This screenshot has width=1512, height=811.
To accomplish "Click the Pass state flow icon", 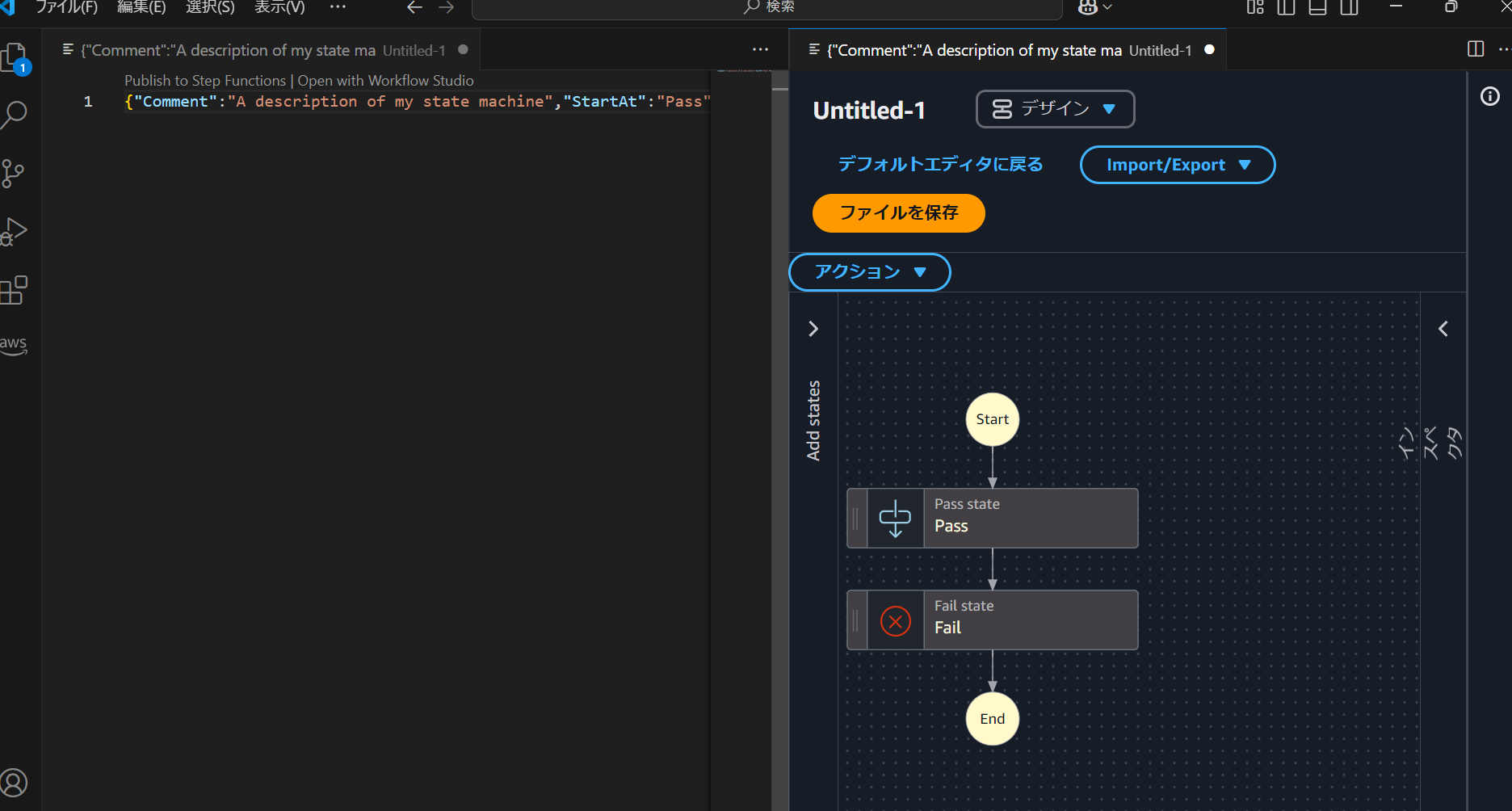I will tap(895, 518).
